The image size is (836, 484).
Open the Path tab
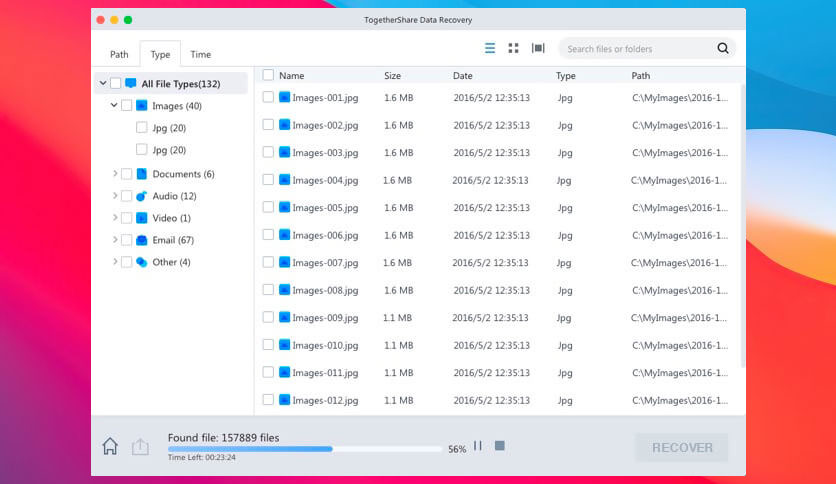click(x=119, y=54)
